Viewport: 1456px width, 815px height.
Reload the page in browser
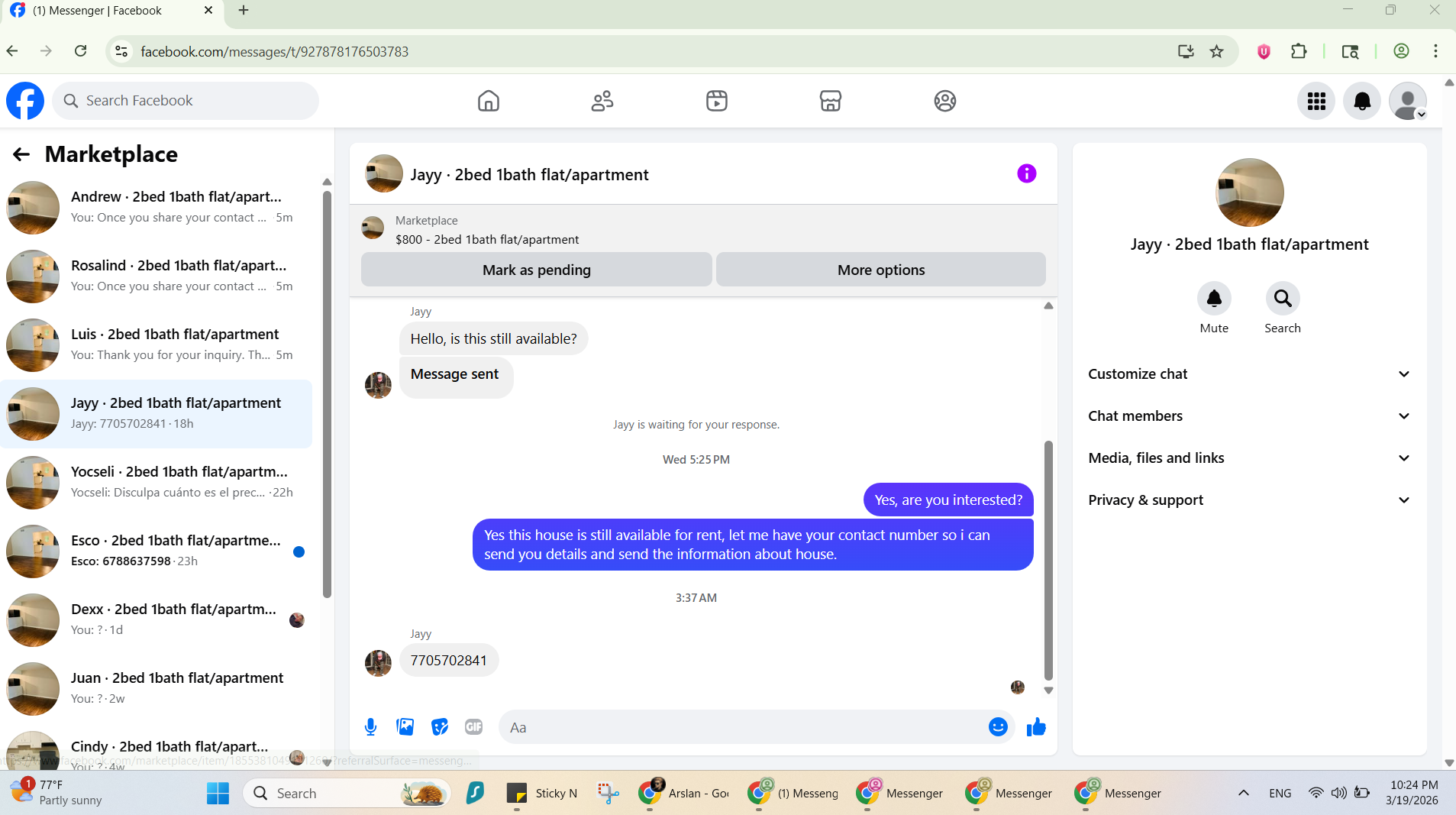81,51
